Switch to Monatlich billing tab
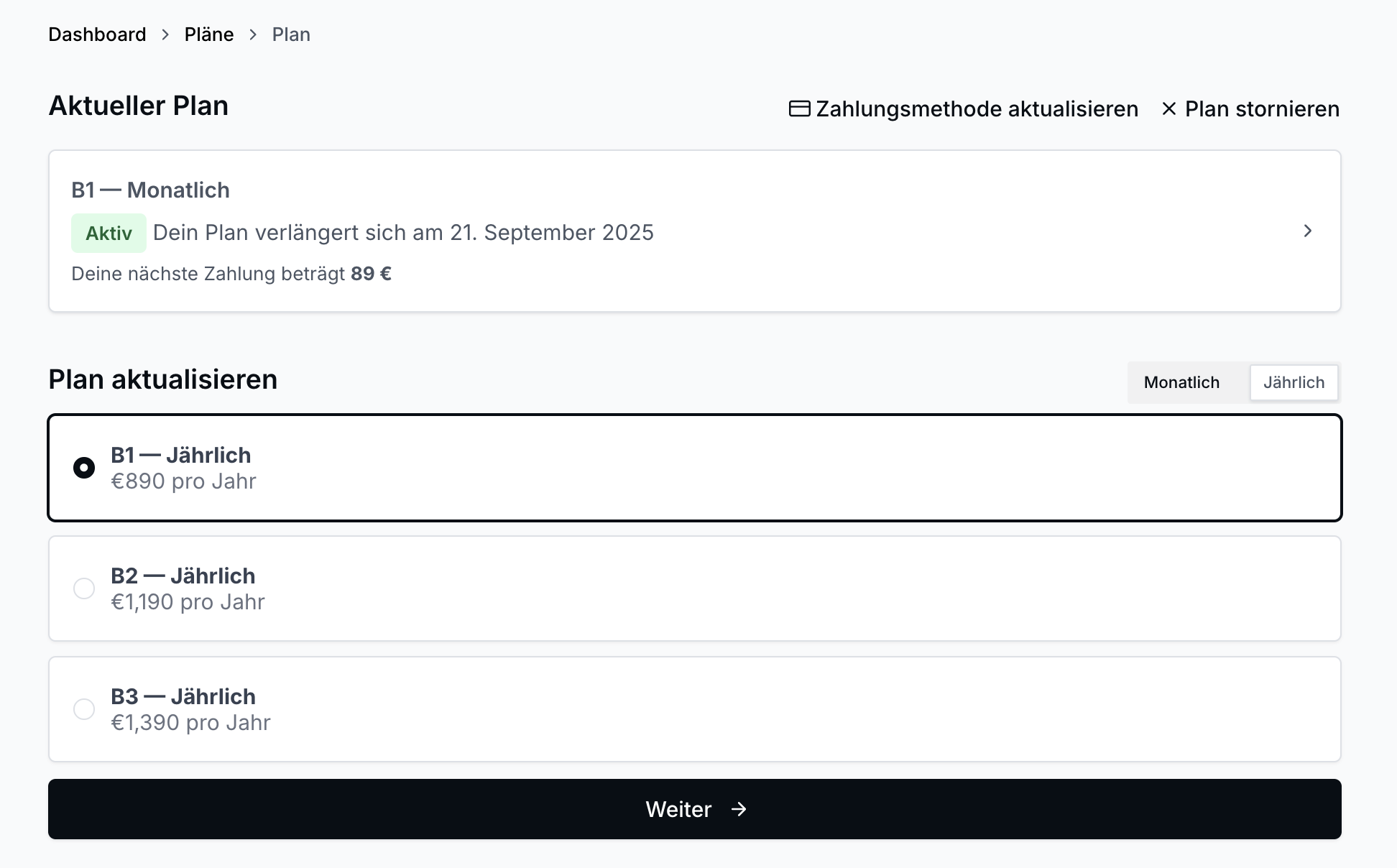 [x=1181, y=382]
